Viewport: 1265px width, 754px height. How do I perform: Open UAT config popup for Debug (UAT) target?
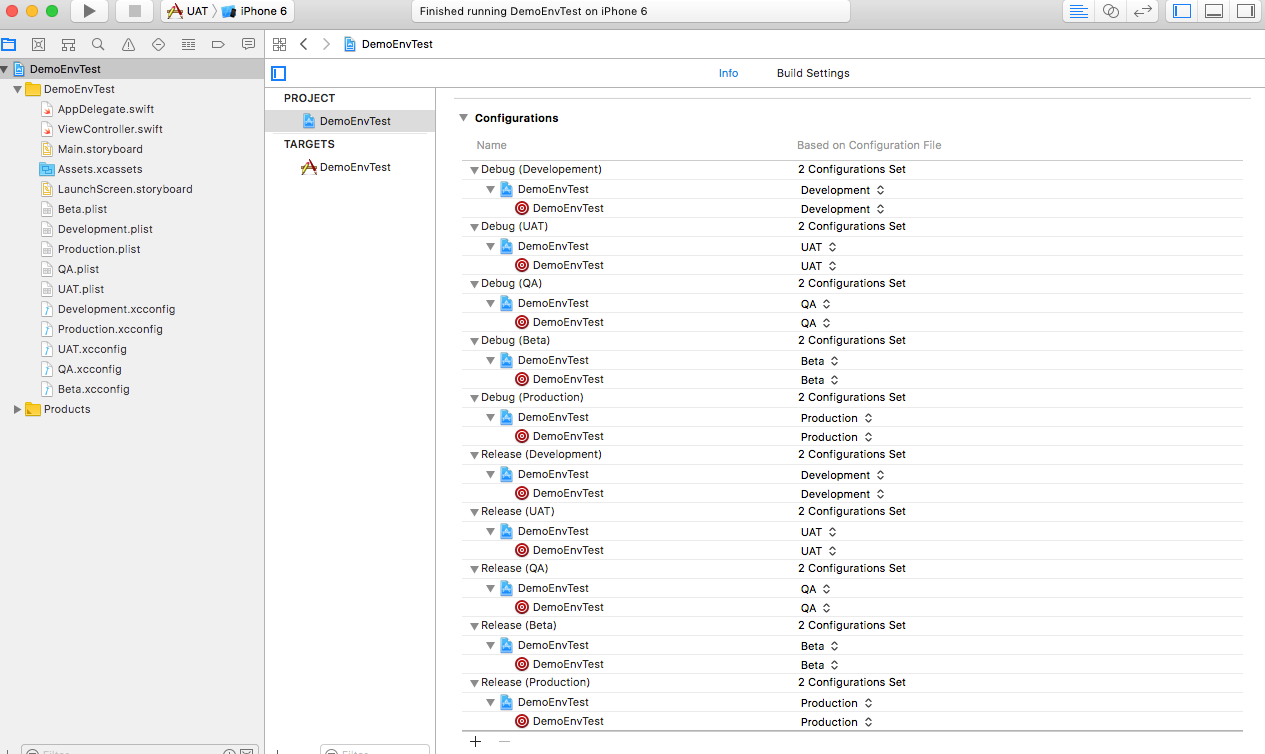[819, 266]
